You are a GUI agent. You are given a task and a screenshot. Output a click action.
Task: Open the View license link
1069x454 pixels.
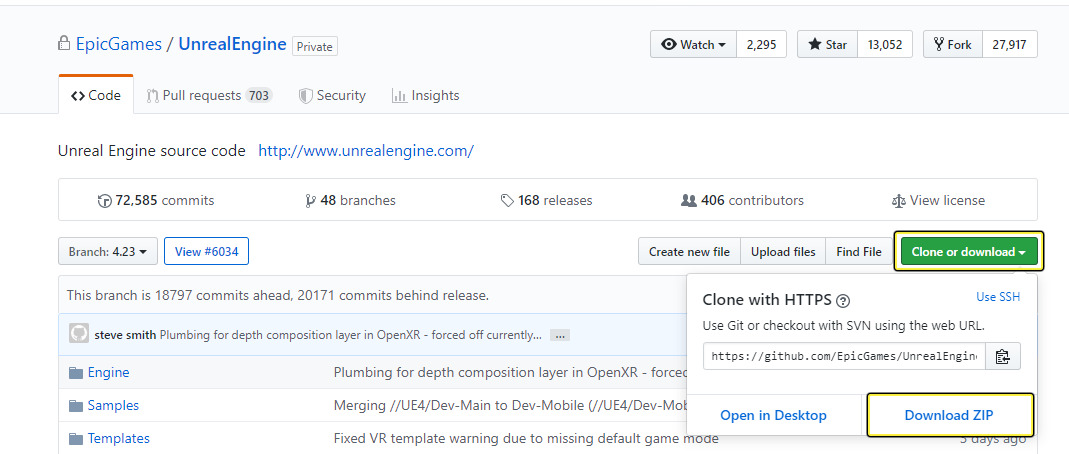pos(938,200)
